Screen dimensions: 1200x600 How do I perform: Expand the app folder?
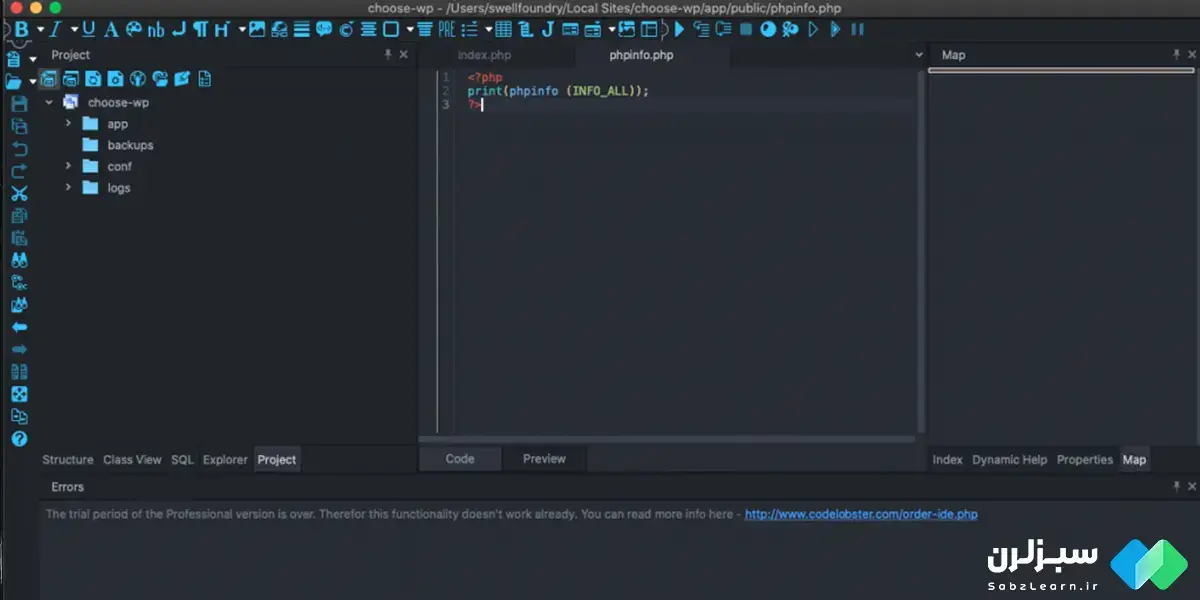point(68,124)
